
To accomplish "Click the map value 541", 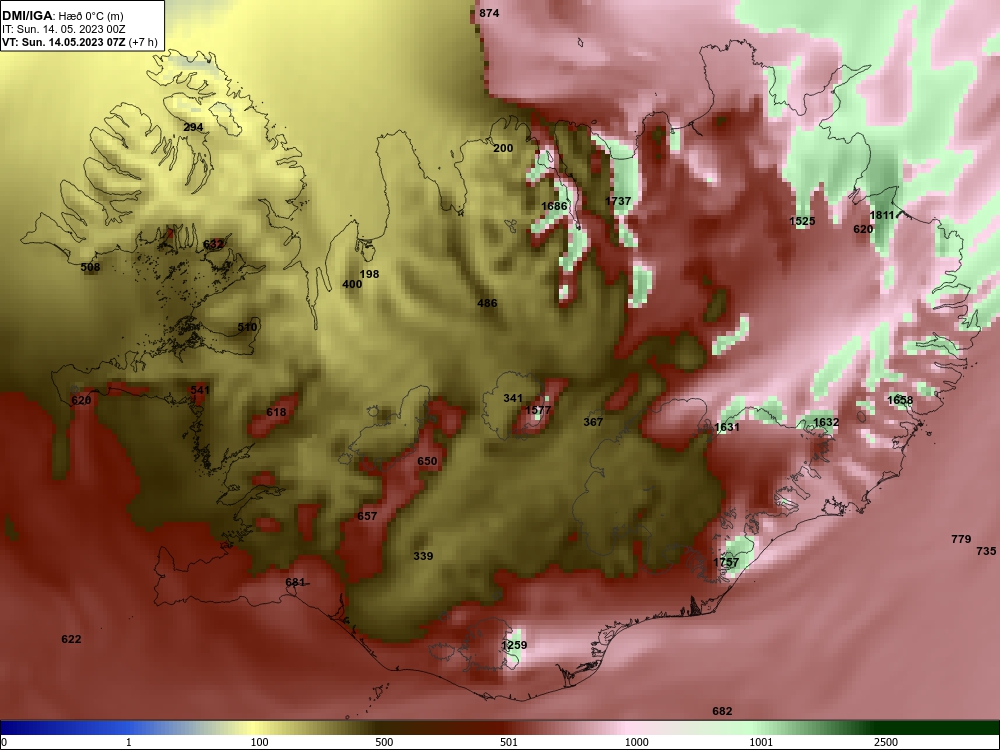I will 200,390.
